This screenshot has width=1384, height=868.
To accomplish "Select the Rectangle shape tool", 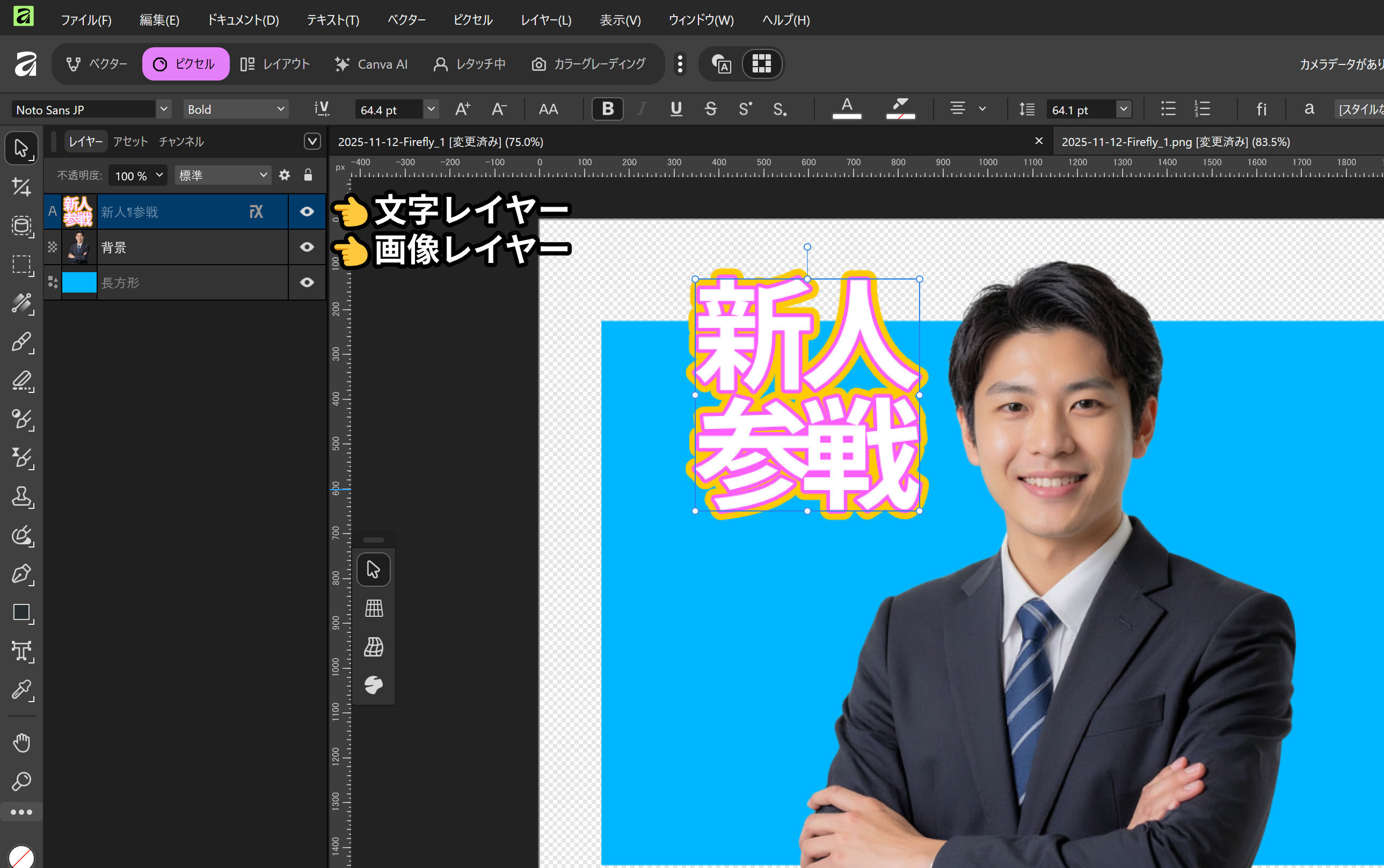I will (22, 612).
